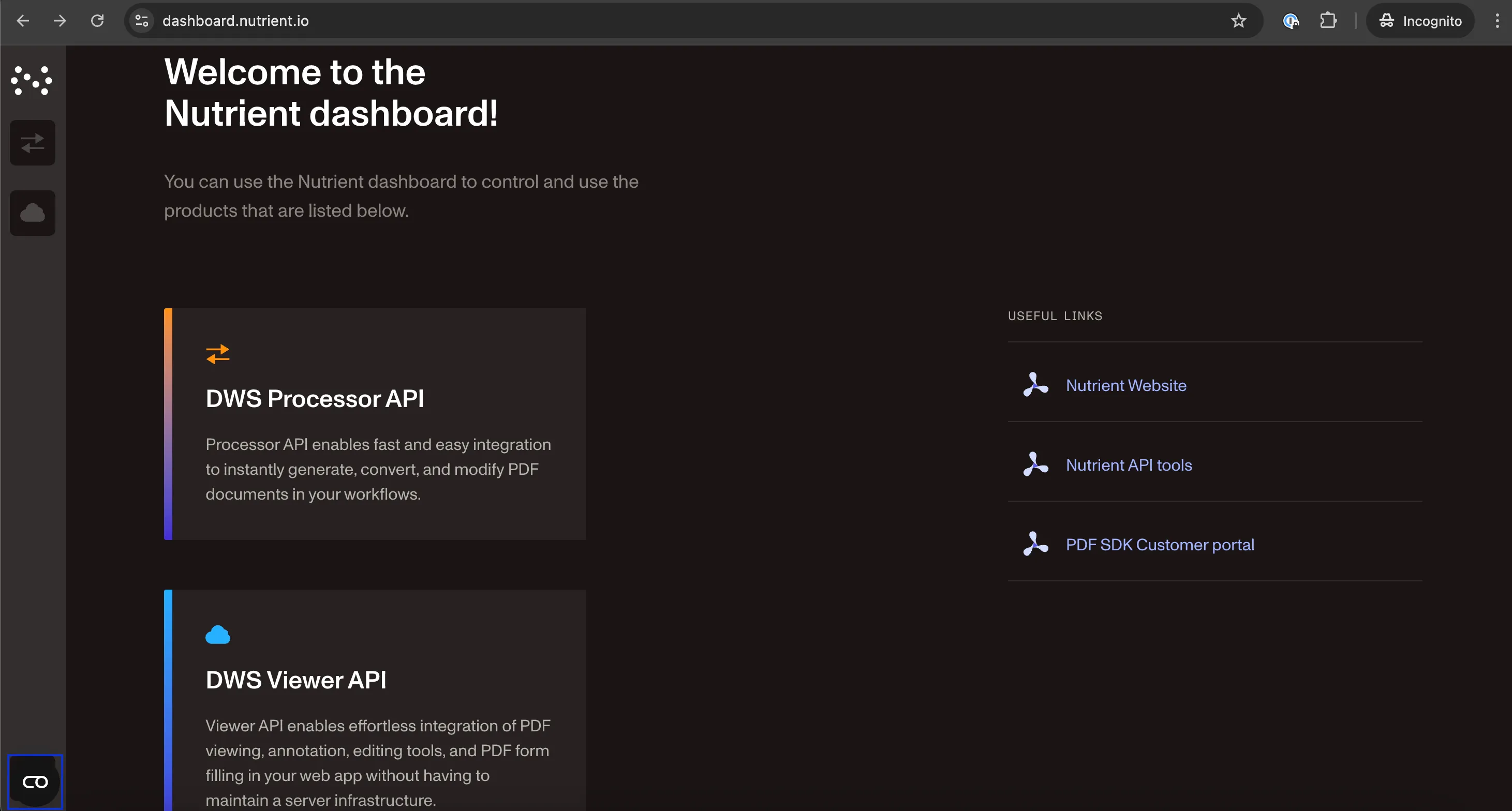Click the Acrobat icon beside Nutrient Website
The image size is (1512, 811).
coord(1035,385)
